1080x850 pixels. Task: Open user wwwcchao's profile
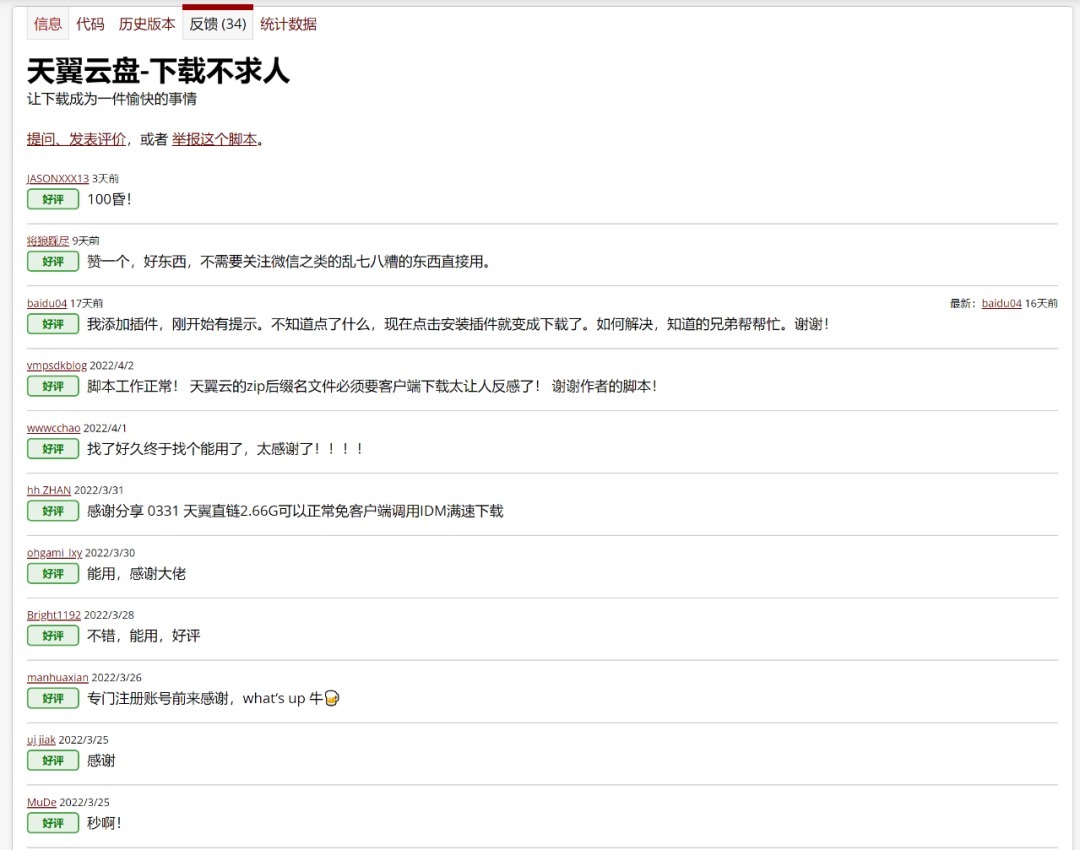(54, 428)
